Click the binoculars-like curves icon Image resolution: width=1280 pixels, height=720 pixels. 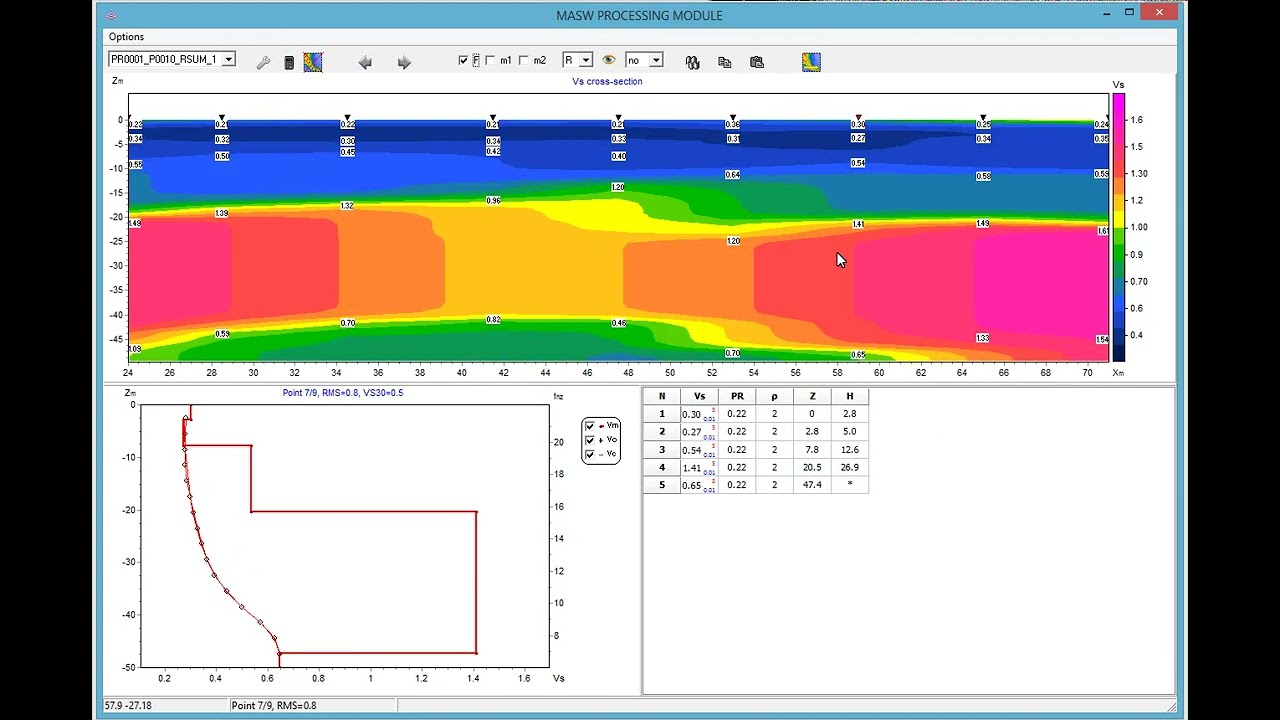click(x=692, y=62)
